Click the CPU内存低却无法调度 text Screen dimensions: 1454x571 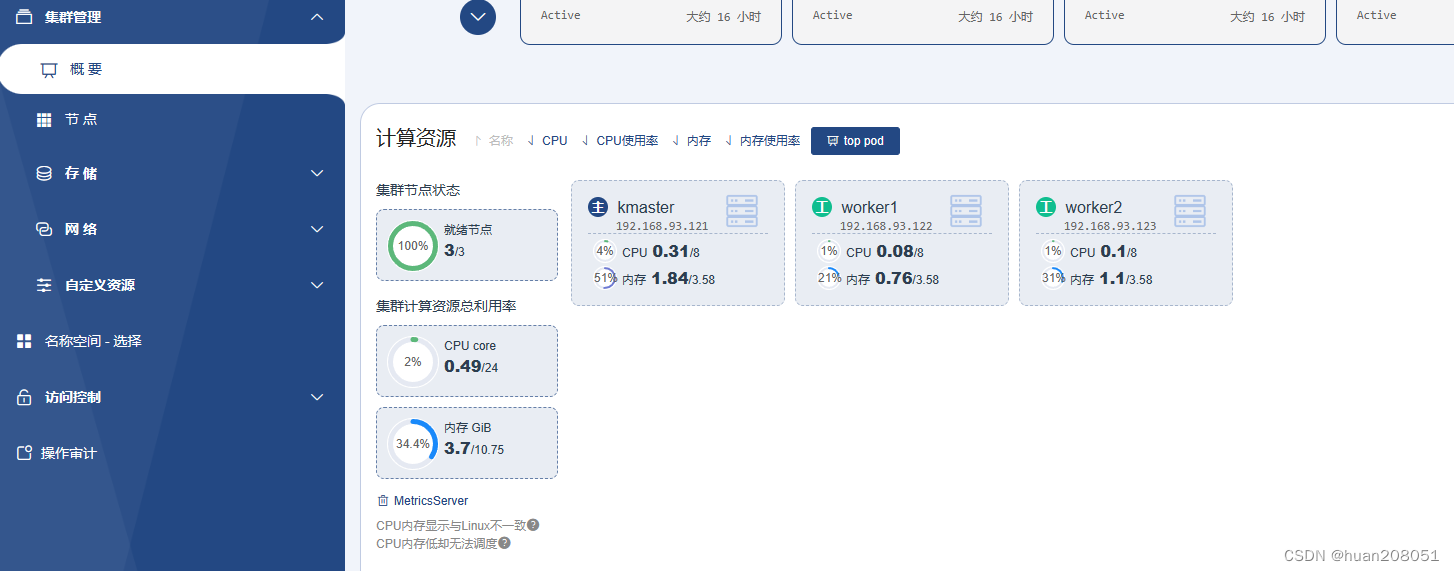[437, 543]
